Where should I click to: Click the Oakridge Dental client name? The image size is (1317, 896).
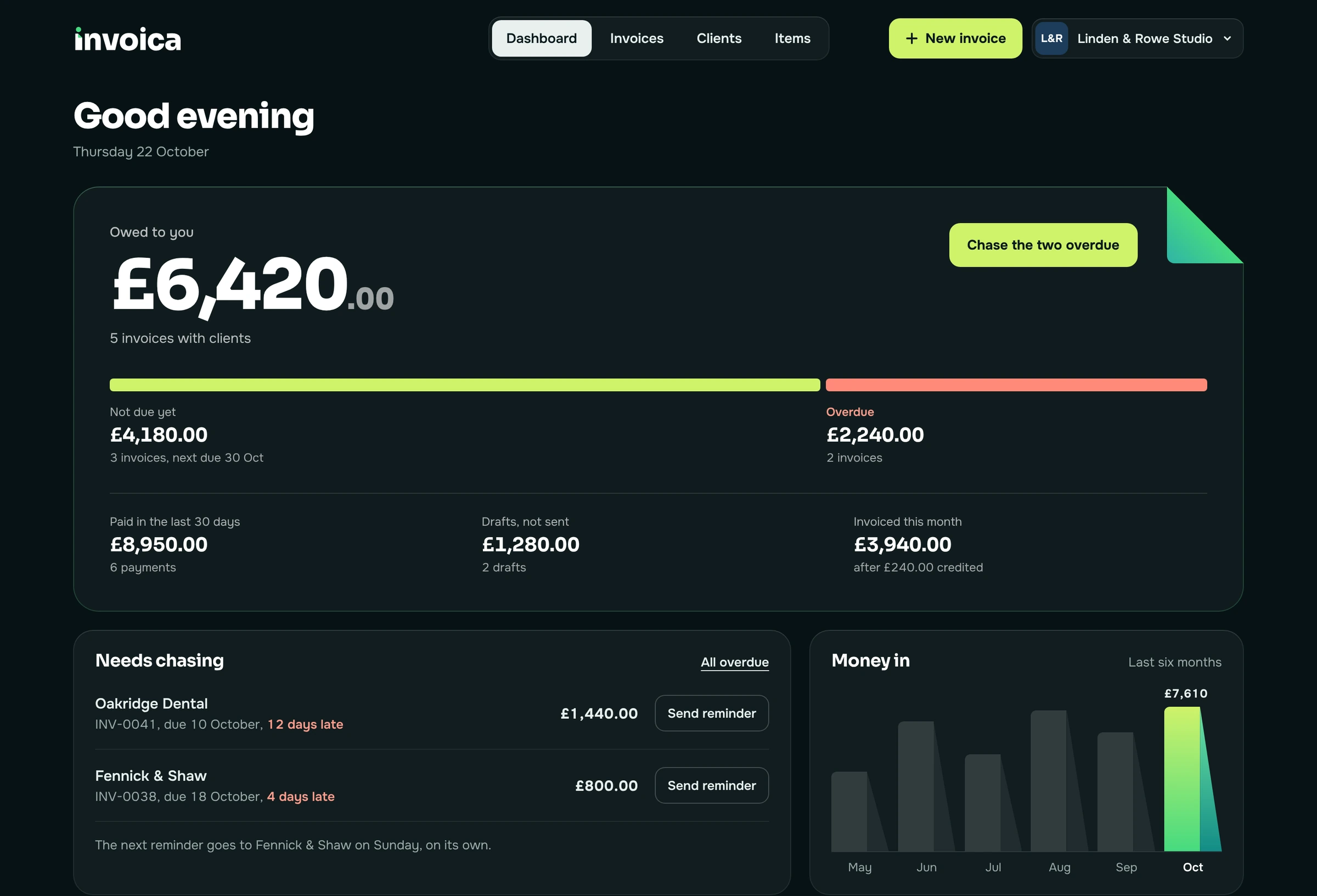coord(151,703)
